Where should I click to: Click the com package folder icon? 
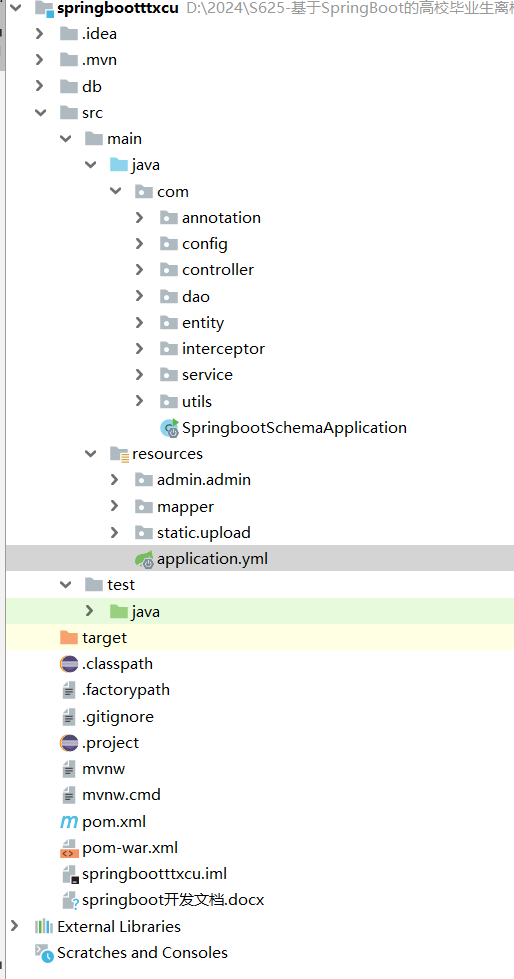coord(144,192)
